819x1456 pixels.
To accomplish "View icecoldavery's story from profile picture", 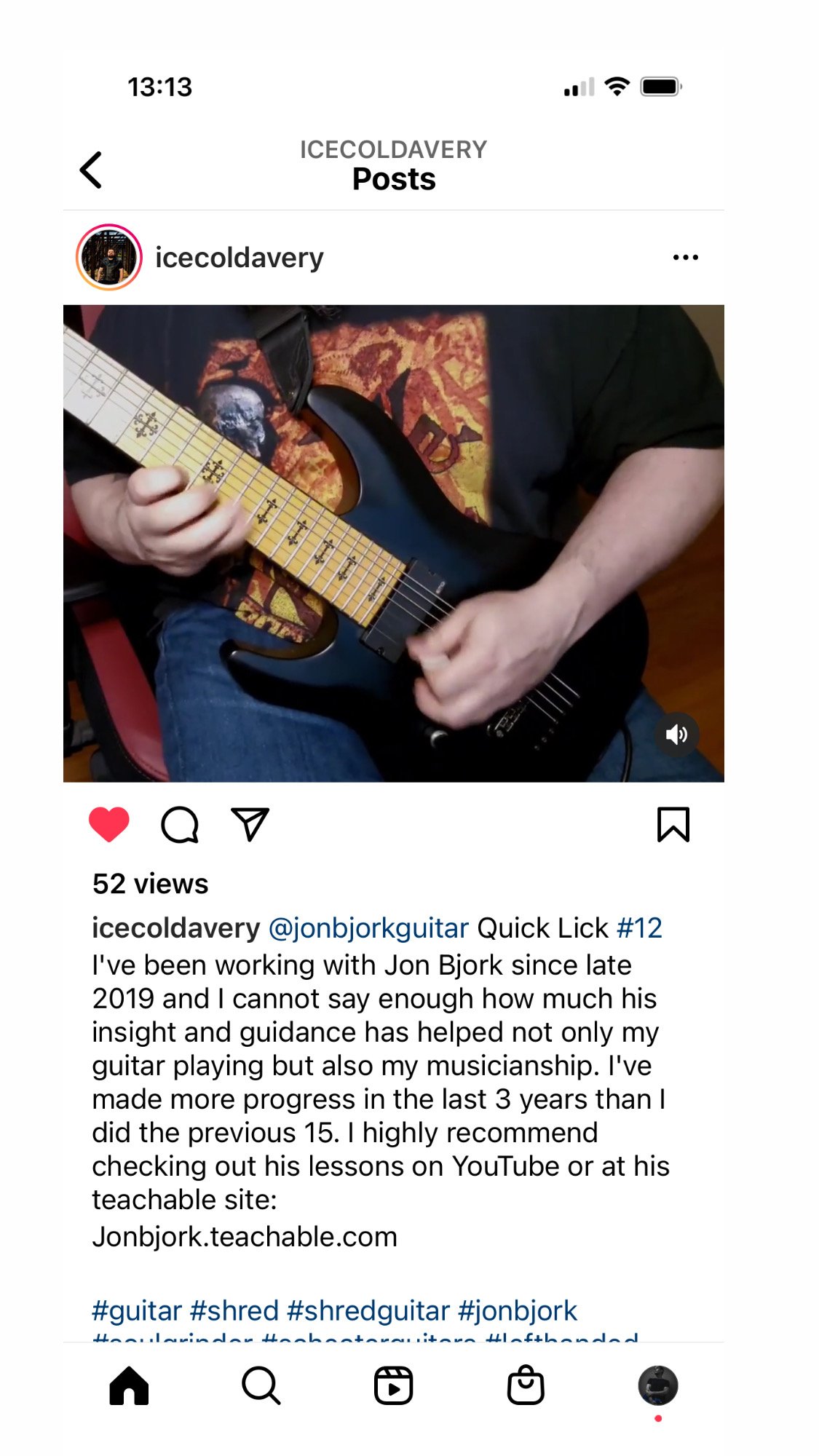I will pyautogui.click(x=109, y=258).
